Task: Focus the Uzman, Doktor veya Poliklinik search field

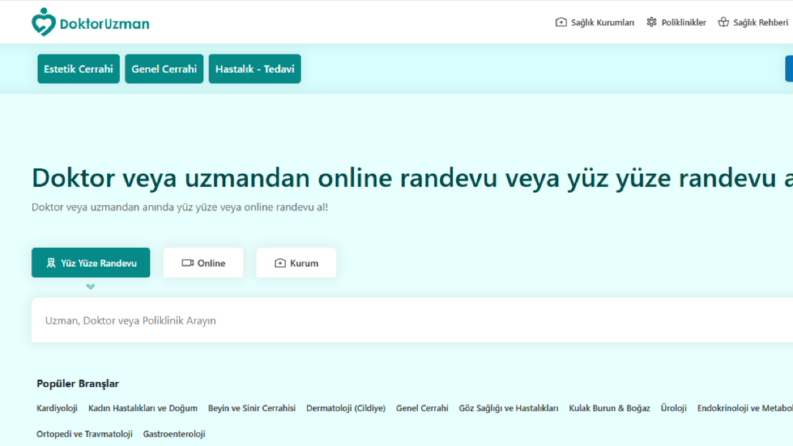Action: click(412, 320)
